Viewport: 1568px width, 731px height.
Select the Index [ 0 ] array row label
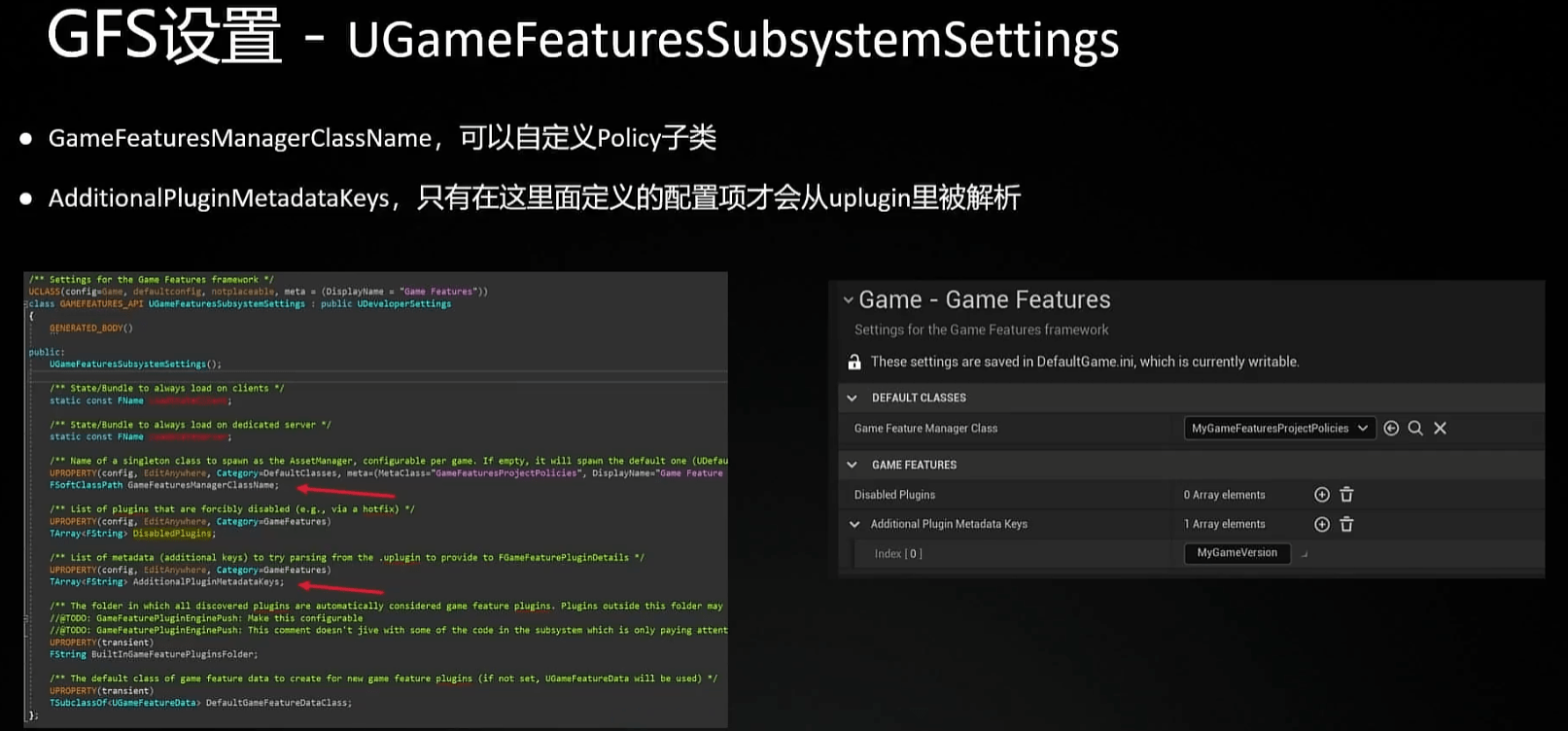tap(897, 554)
